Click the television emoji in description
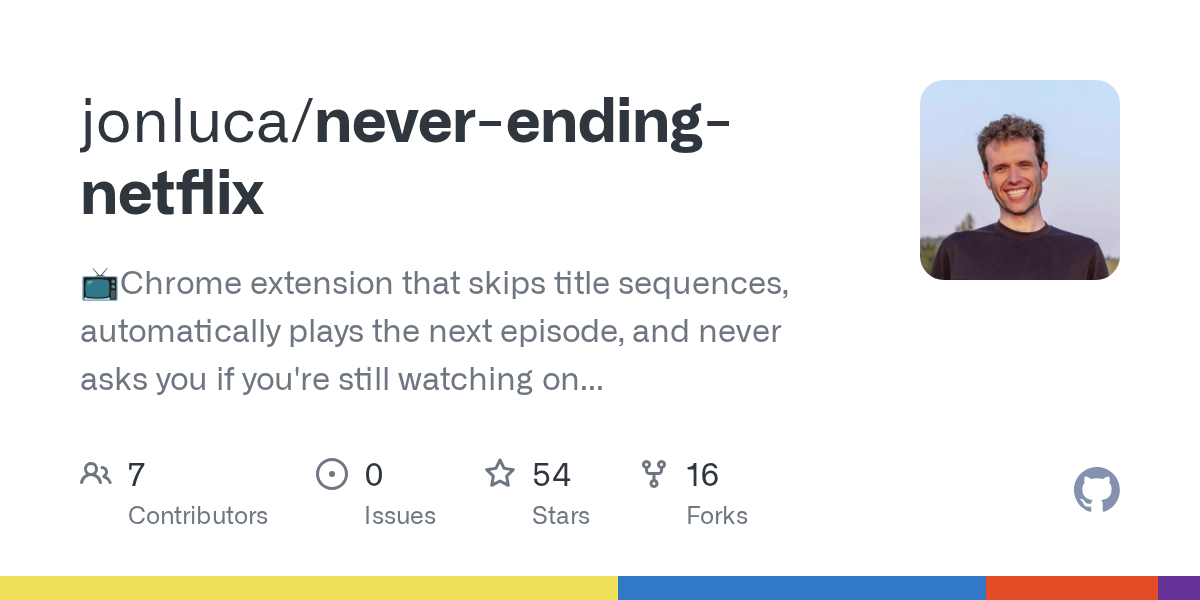The height and width of the screenshot is (600, 1200). point(100,284)
